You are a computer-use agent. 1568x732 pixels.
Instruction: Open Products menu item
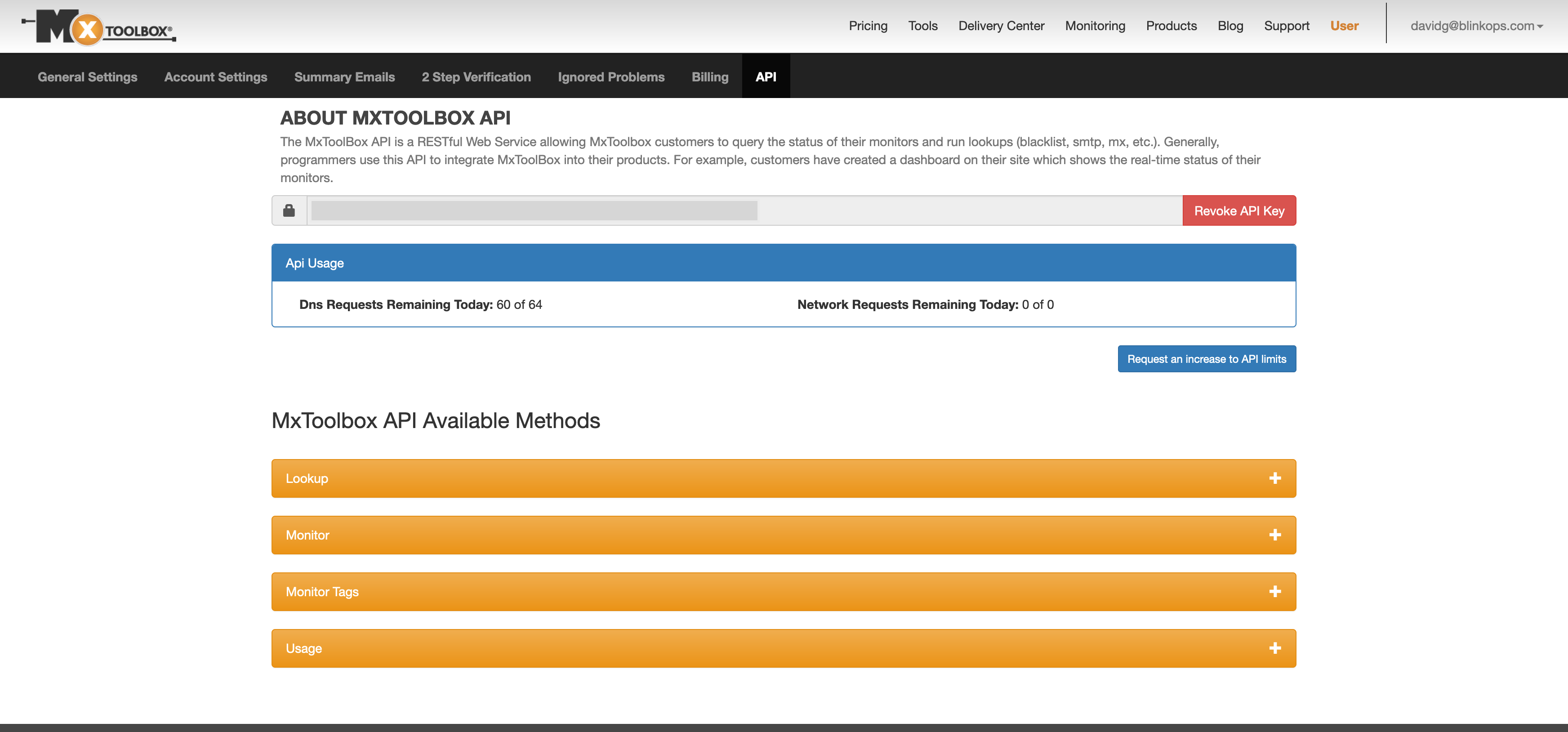[1171, 26]
